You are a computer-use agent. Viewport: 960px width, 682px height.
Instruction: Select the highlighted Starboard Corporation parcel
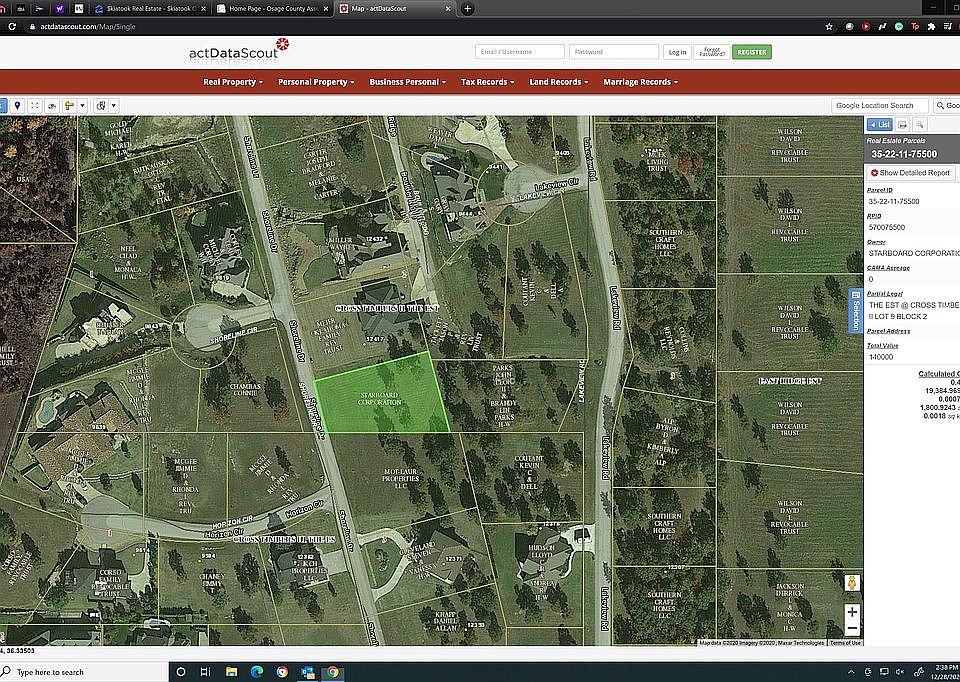382,398
